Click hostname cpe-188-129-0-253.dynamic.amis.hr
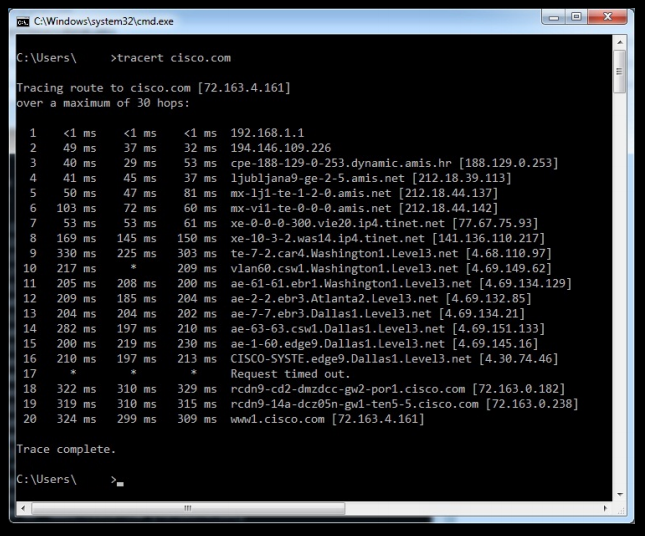The image size is (645, 536). (x=341, y=163)
